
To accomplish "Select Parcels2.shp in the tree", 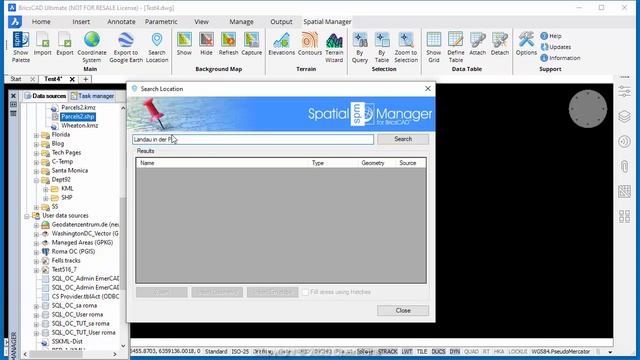I will click(78, 117).
